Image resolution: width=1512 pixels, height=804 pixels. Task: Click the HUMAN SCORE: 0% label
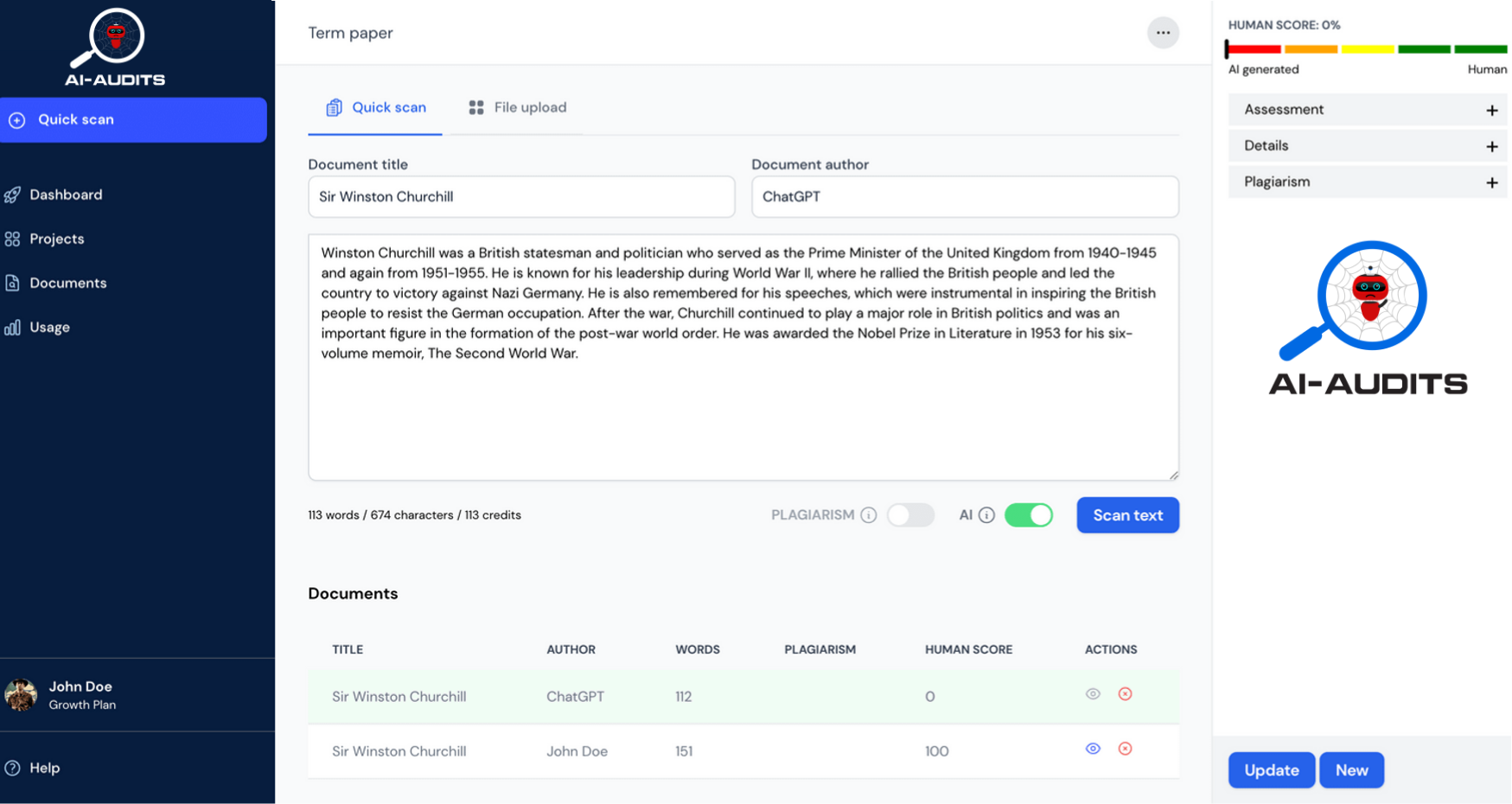click(1284, 25)
